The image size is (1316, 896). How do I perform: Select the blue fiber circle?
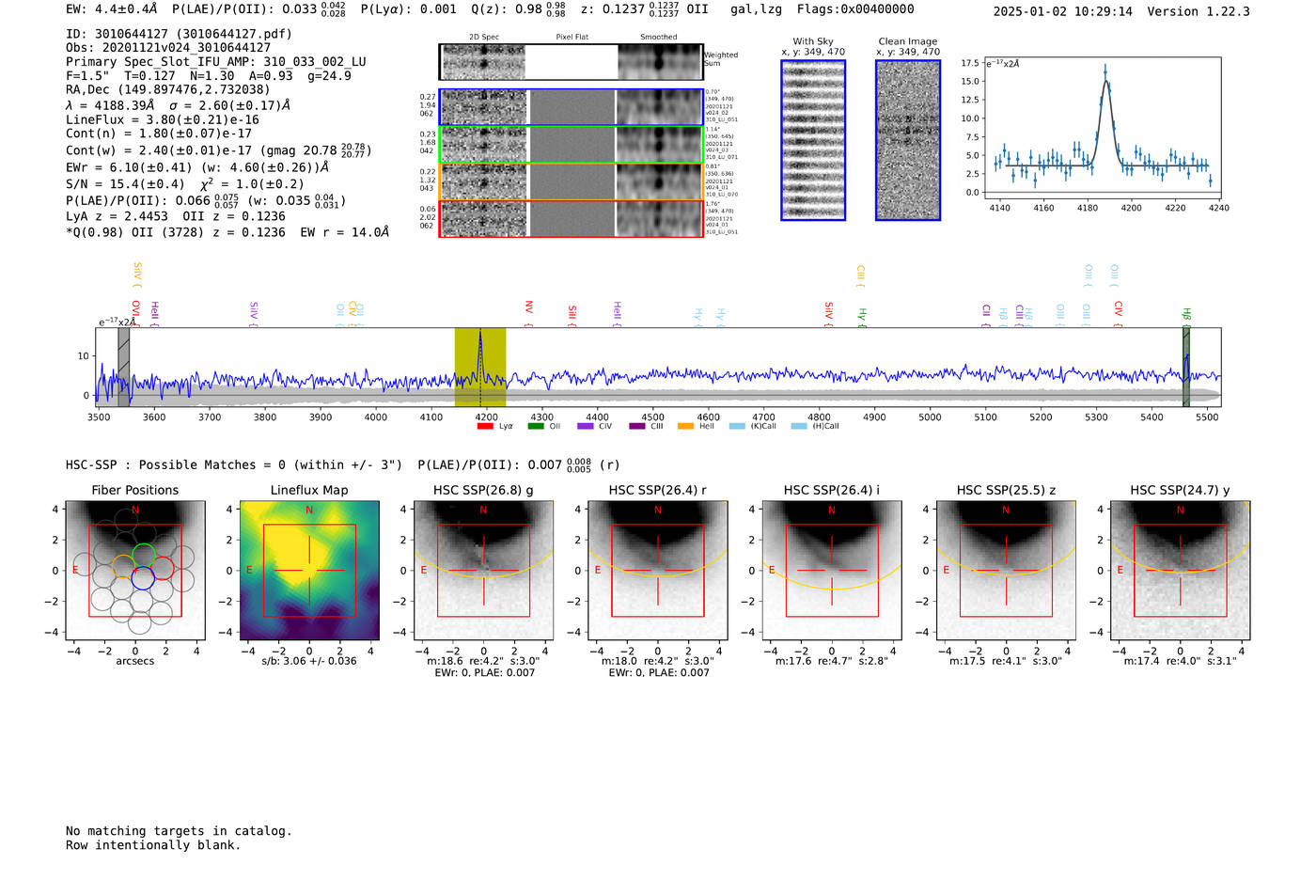tap(143, 578)
